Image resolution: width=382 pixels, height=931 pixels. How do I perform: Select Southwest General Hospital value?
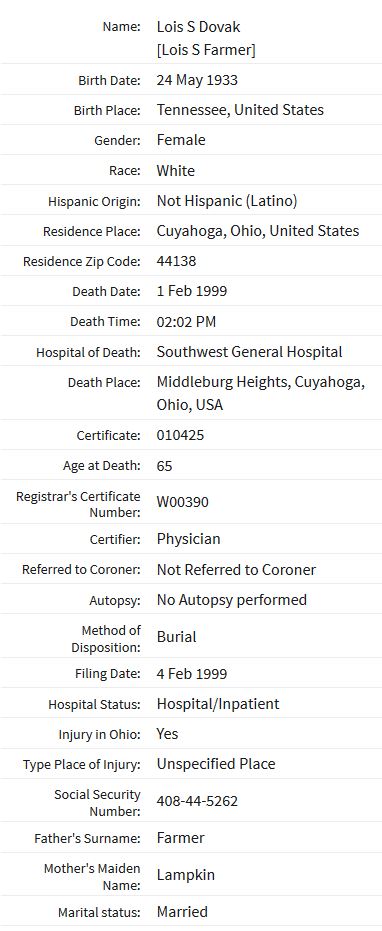click(250, 352)
